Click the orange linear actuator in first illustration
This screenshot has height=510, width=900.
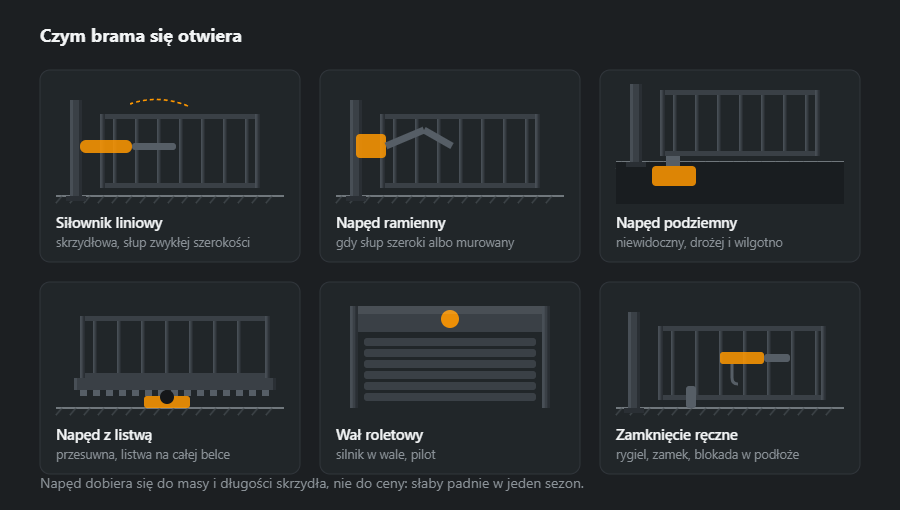(106, 146)
